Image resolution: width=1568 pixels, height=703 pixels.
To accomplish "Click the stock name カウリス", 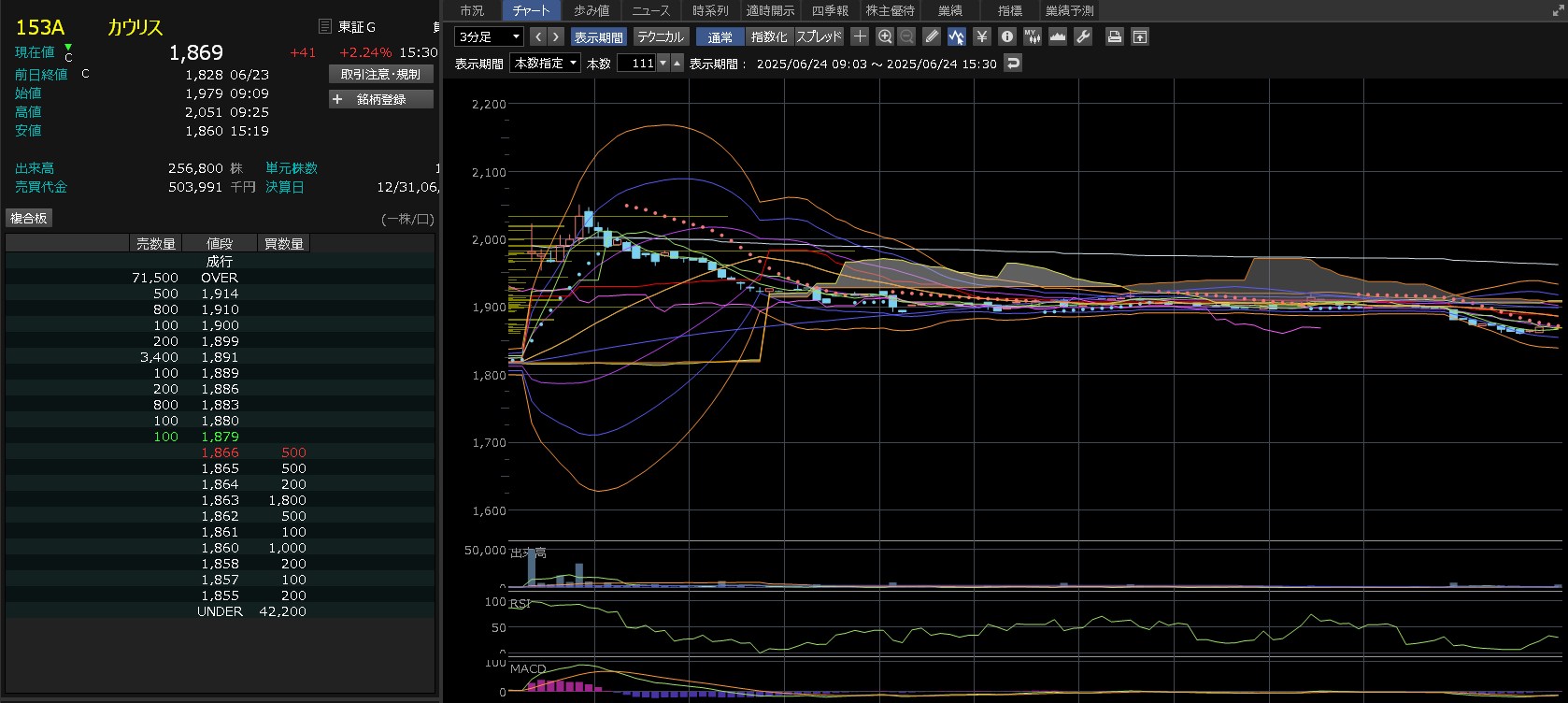I will [135, 27].
